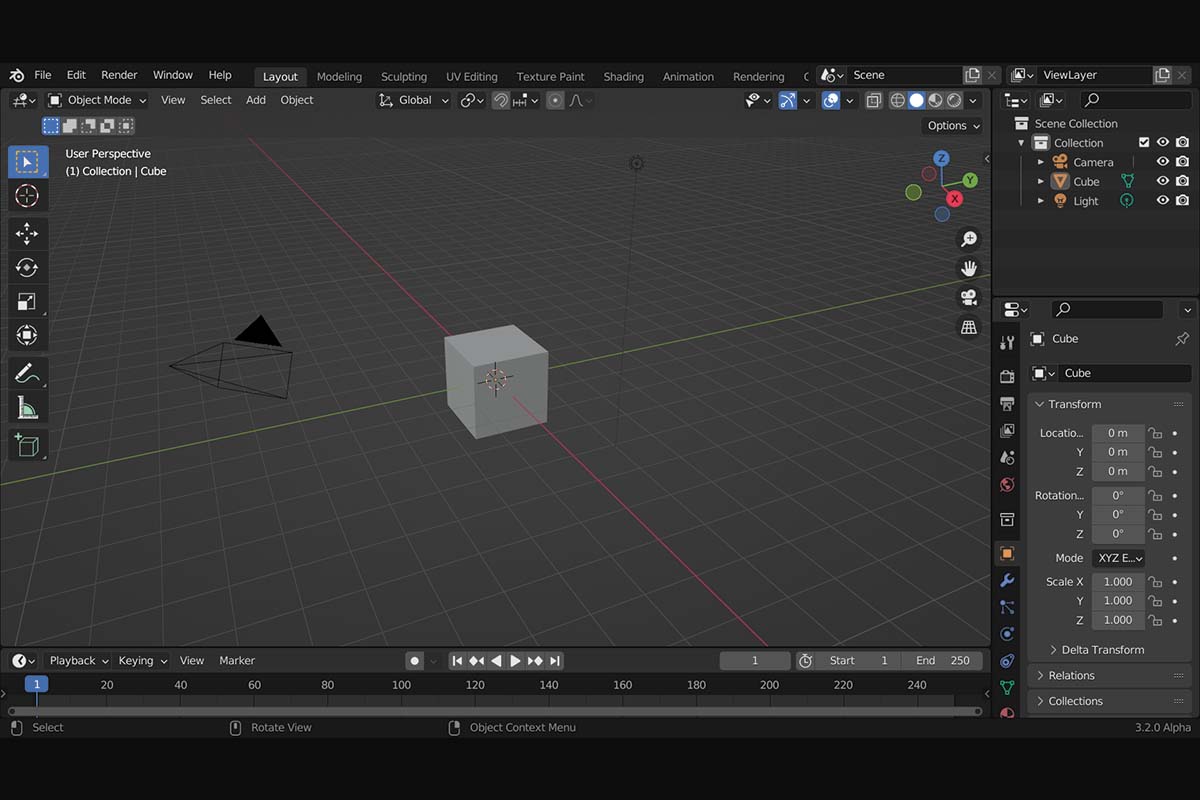This screenshot has height=800, width=1200.
Task: Click the zoom magnifier viewport icon
Action: [968, 239]
